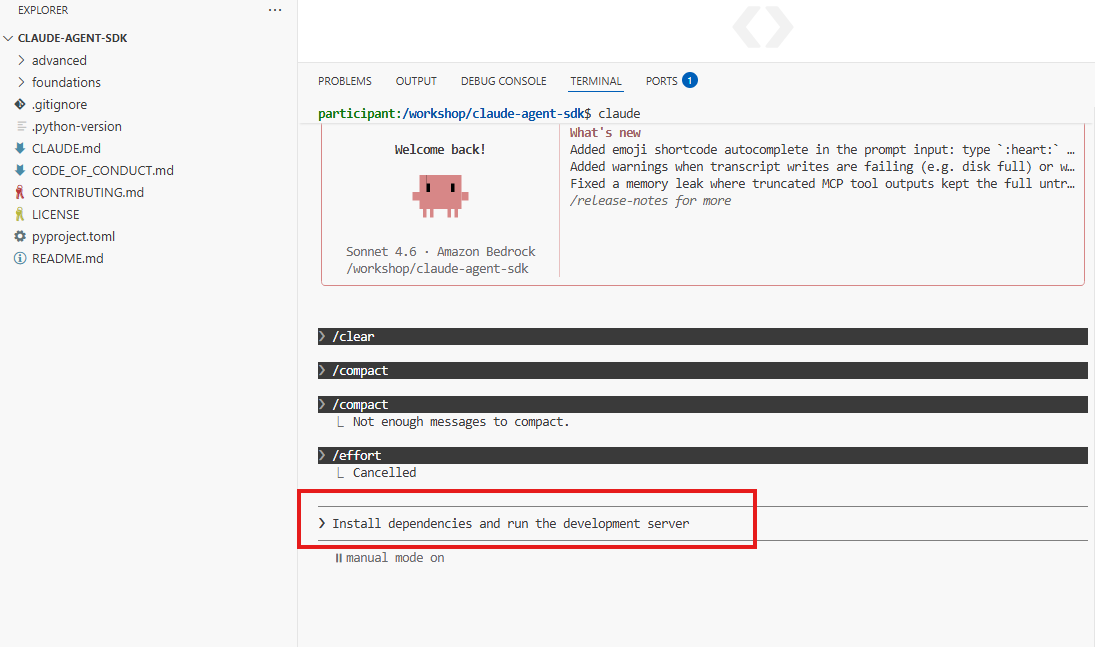Expand the advanced folder

59,61
